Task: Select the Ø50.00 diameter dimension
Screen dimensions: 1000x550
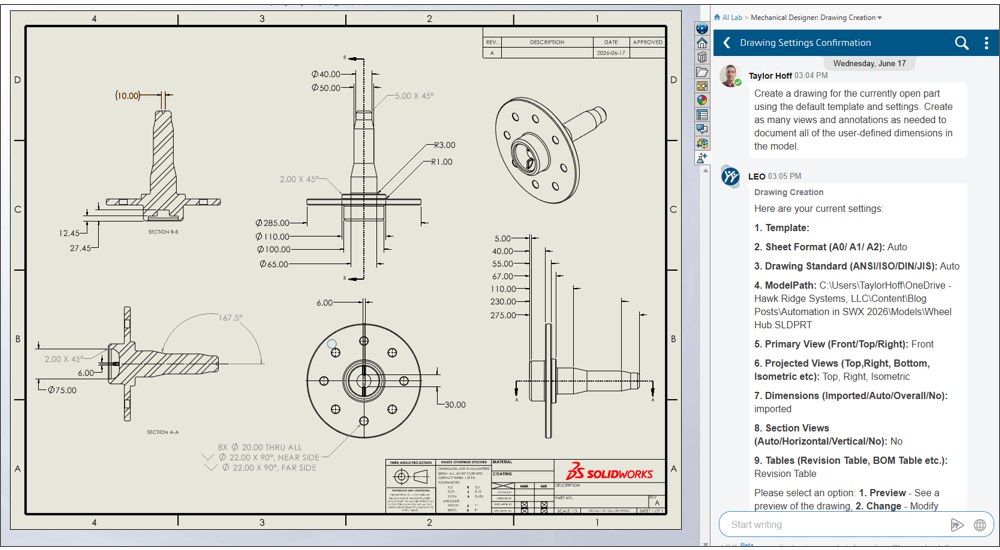Action: [326, 87]
